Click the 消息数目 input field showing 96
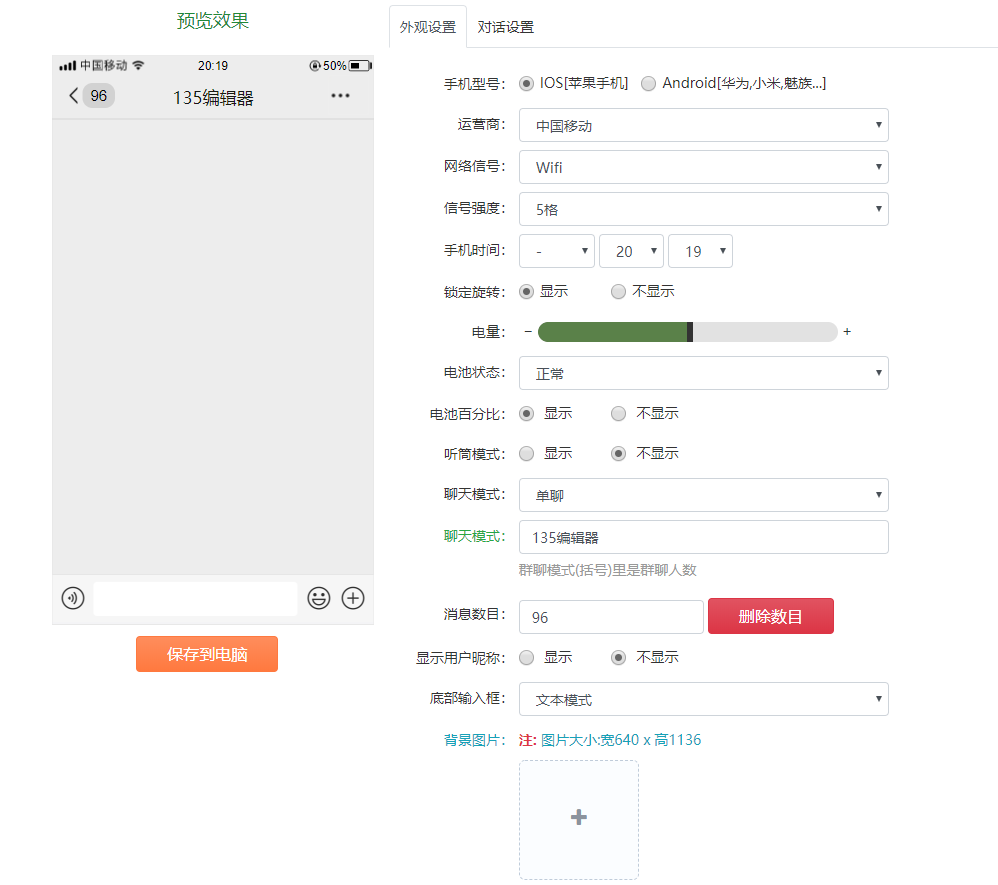 tap(611, 617)
